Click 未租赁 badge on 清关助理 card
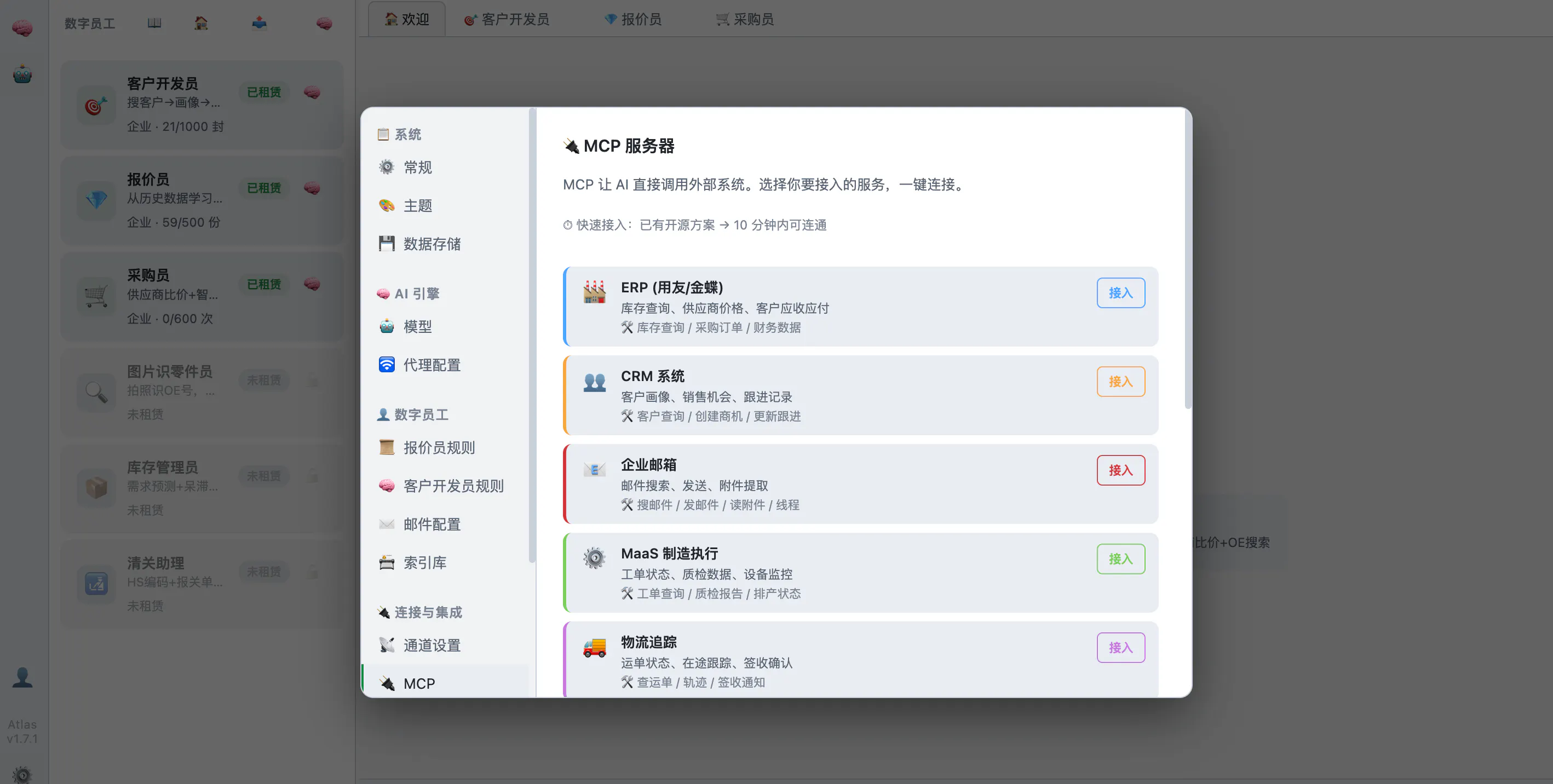The image size is (1553, 784). pyautogui.click(x=263, y=572)
